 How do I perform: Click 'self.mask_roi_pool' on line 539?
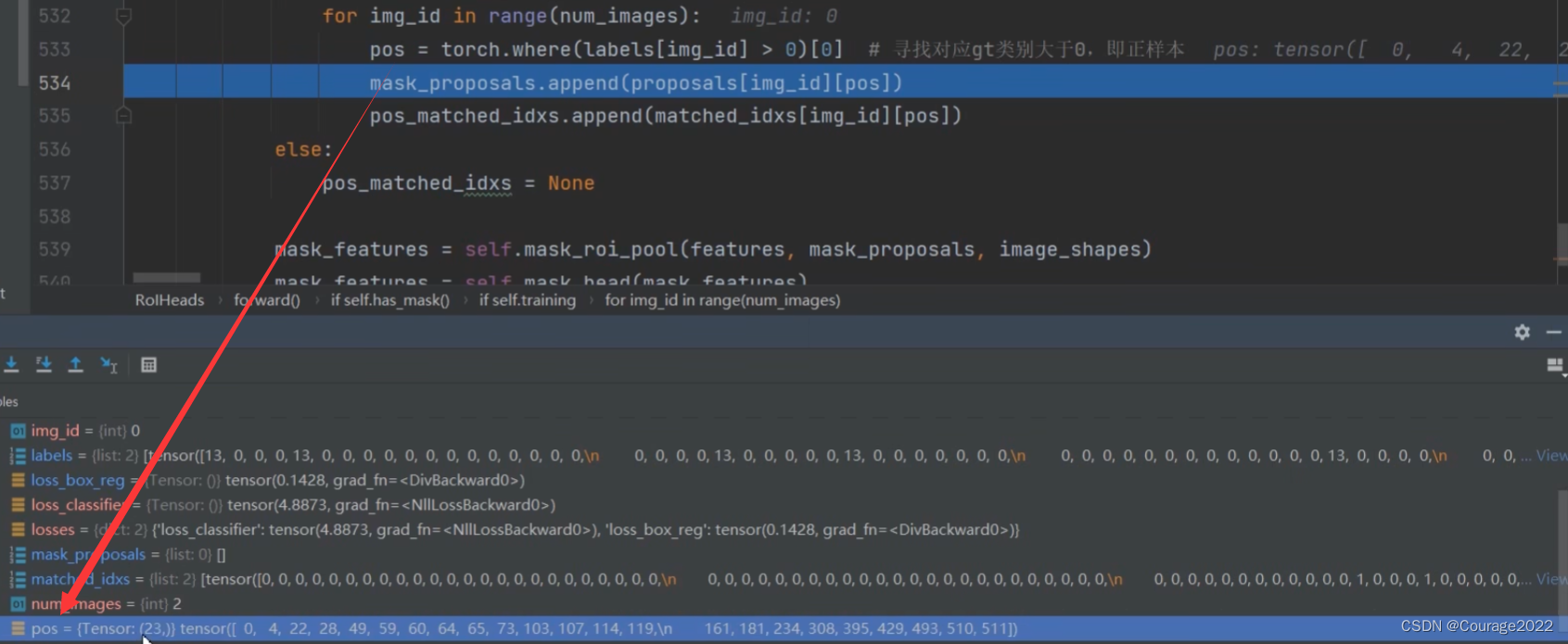(572, 250)
